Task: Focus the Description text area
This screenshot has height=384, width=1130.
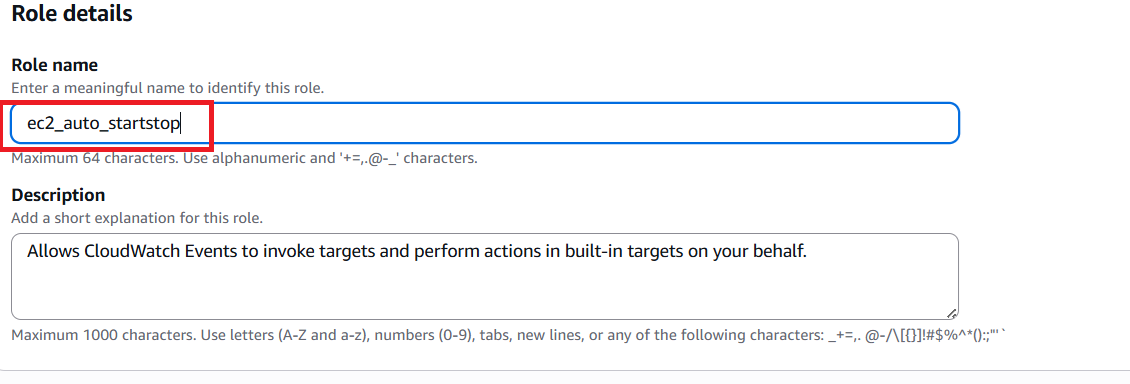Action: pyautogui.click(x=485, y=277)
